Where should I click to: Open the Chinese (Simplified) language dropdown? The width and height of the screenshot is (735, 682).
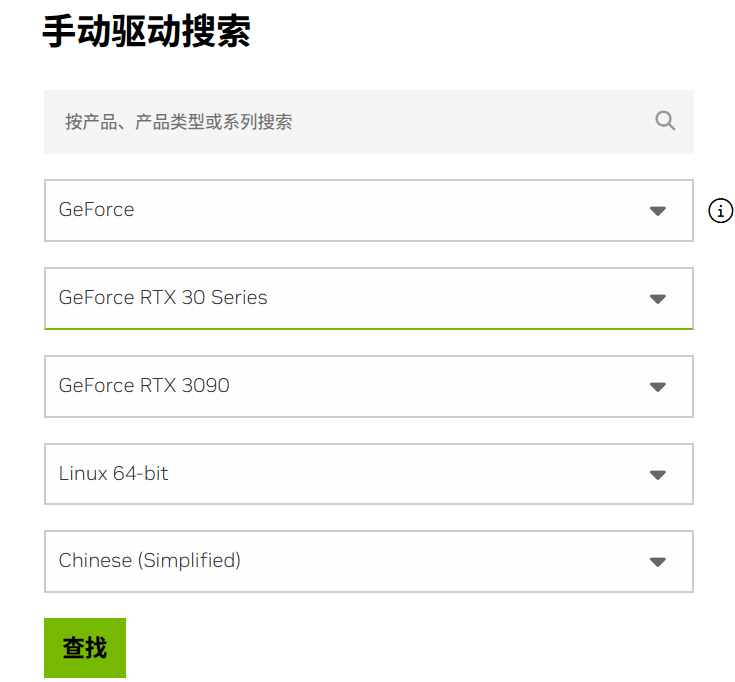coord(369,562)
